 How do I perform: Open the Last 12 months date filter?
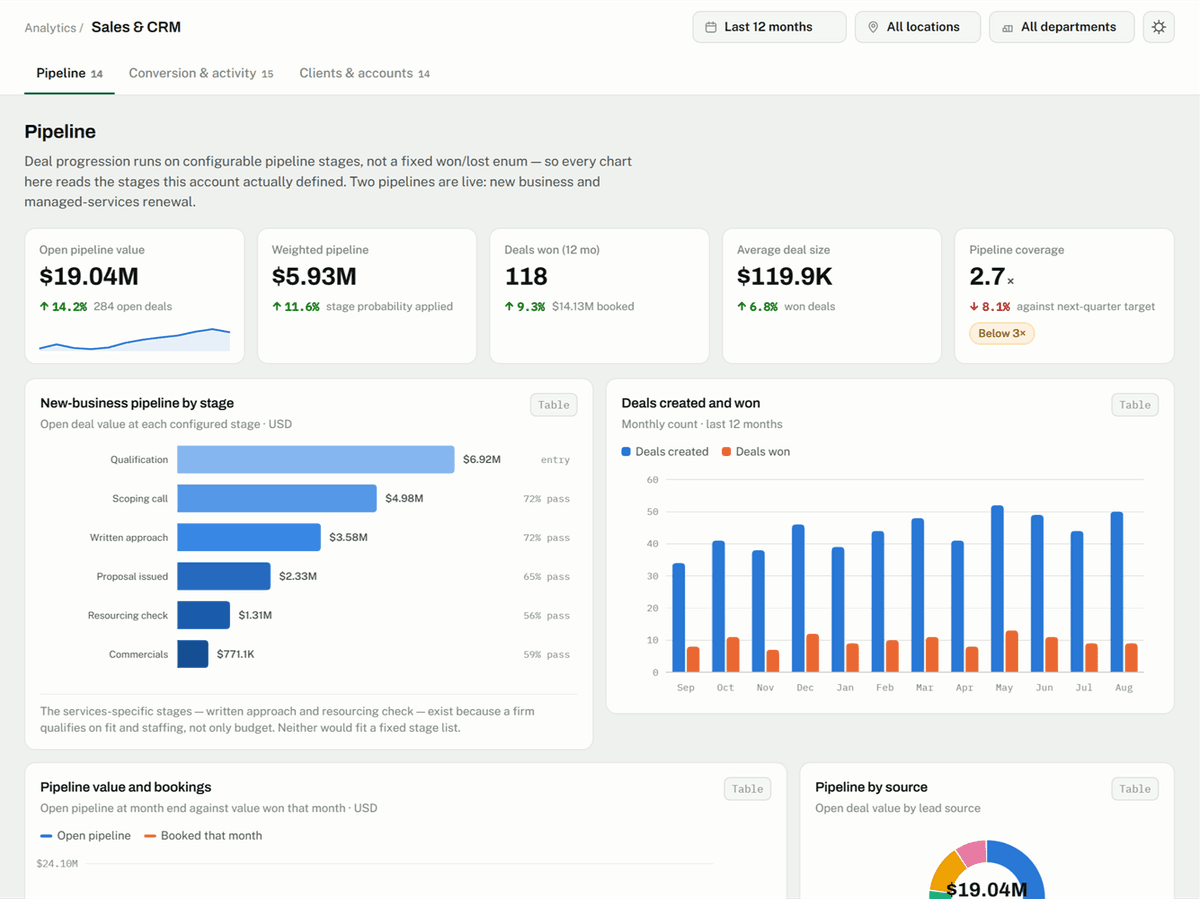pos(769,27)
